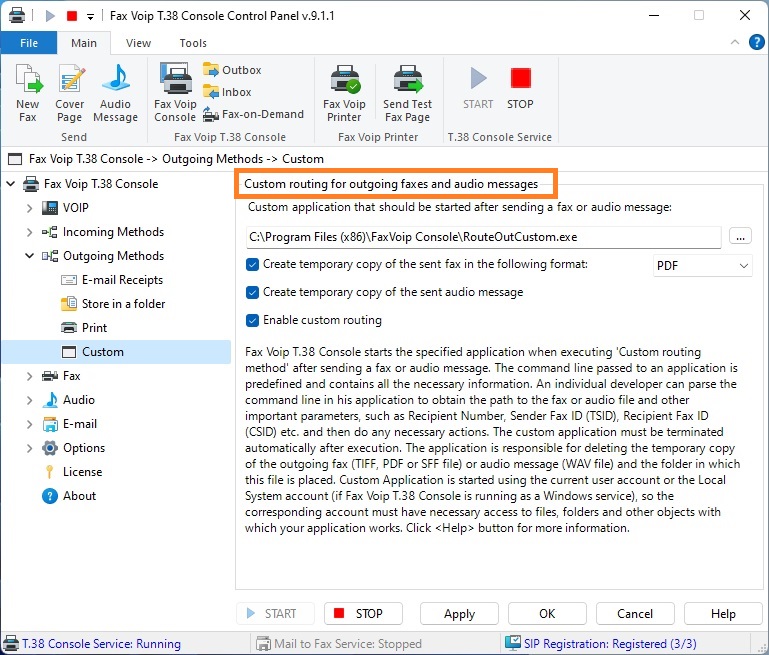
Task: Expand the Audio tree node
Action: click(29, 400)
